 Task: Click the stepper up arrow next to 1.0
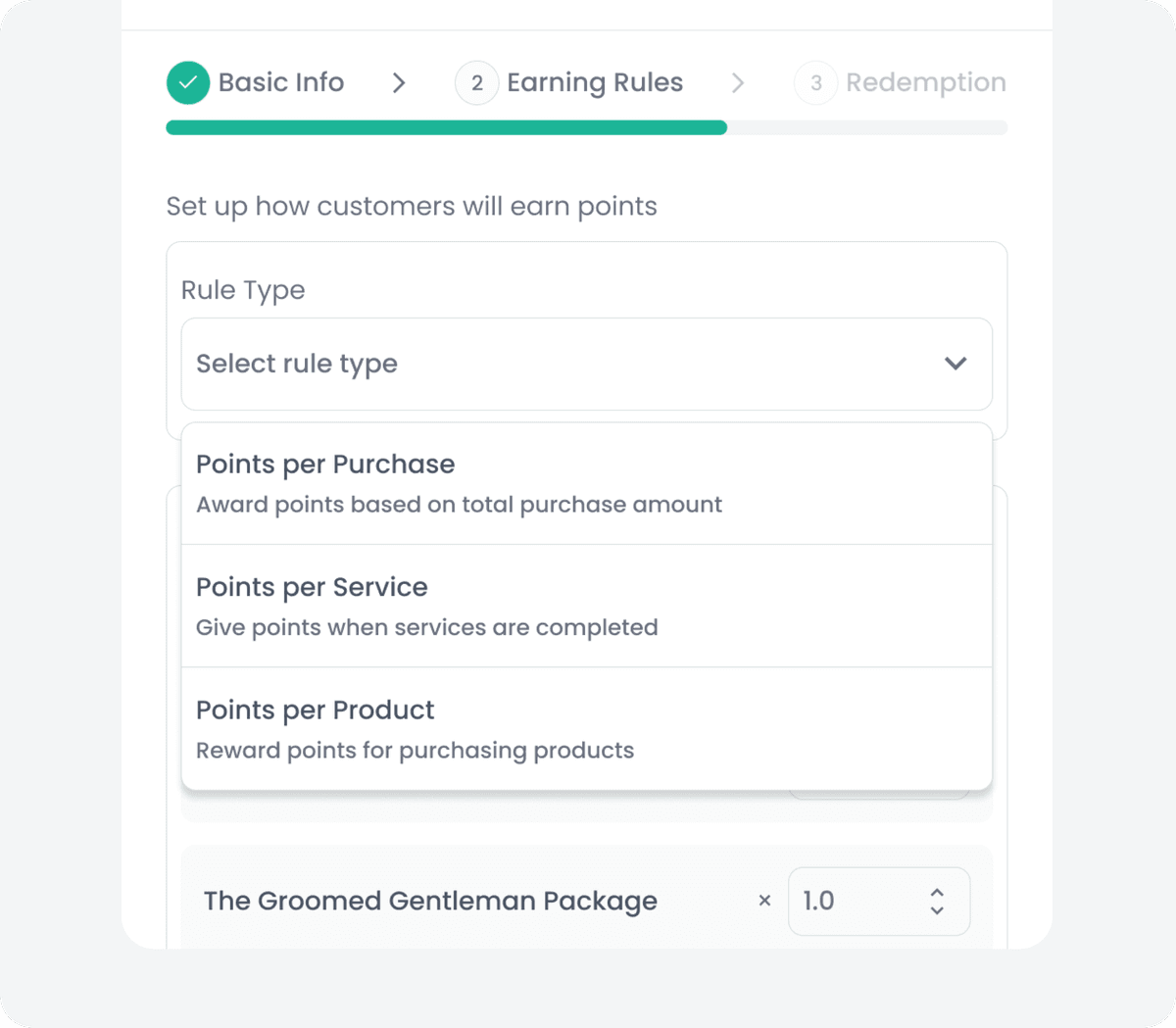(937, 890)
